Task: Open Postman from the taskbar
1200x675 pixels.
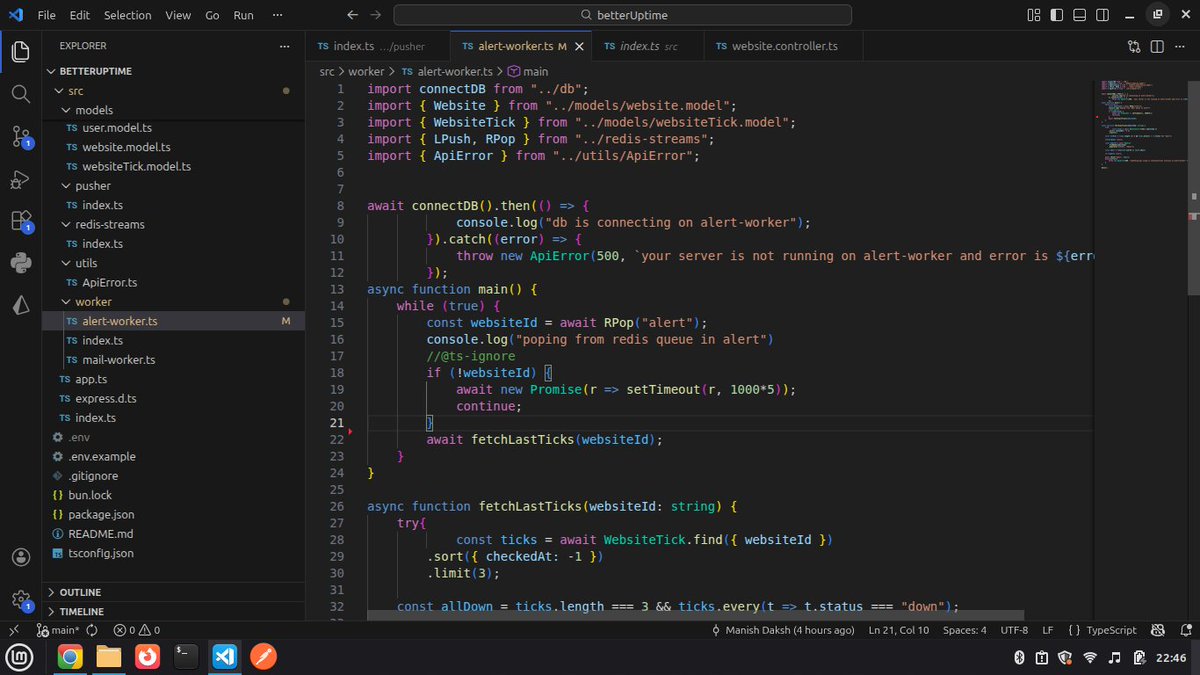Action: tap(263, 657)
